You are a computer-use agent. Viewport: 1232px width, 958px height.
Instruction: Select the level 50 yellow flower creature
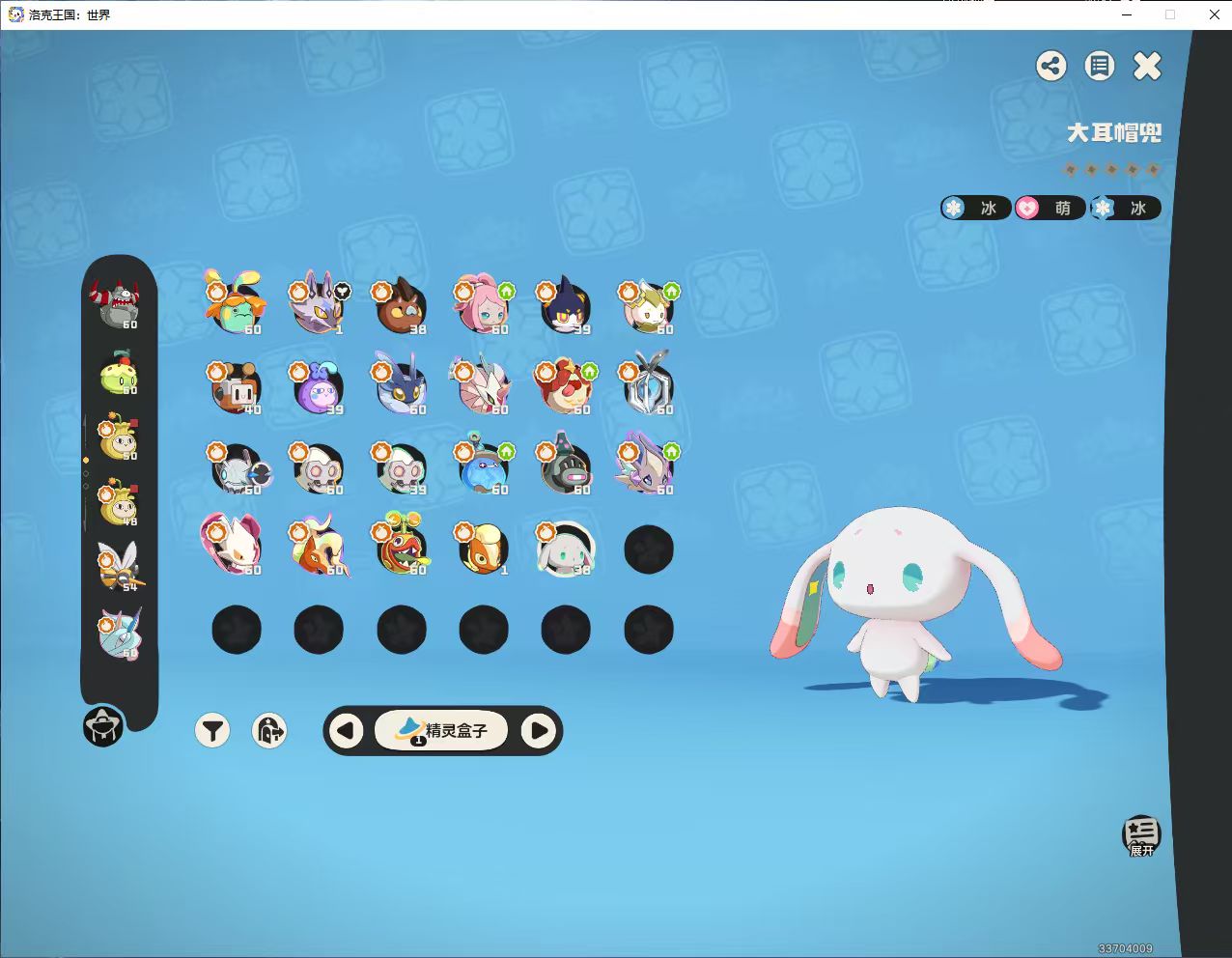click(x=118, y=438)
